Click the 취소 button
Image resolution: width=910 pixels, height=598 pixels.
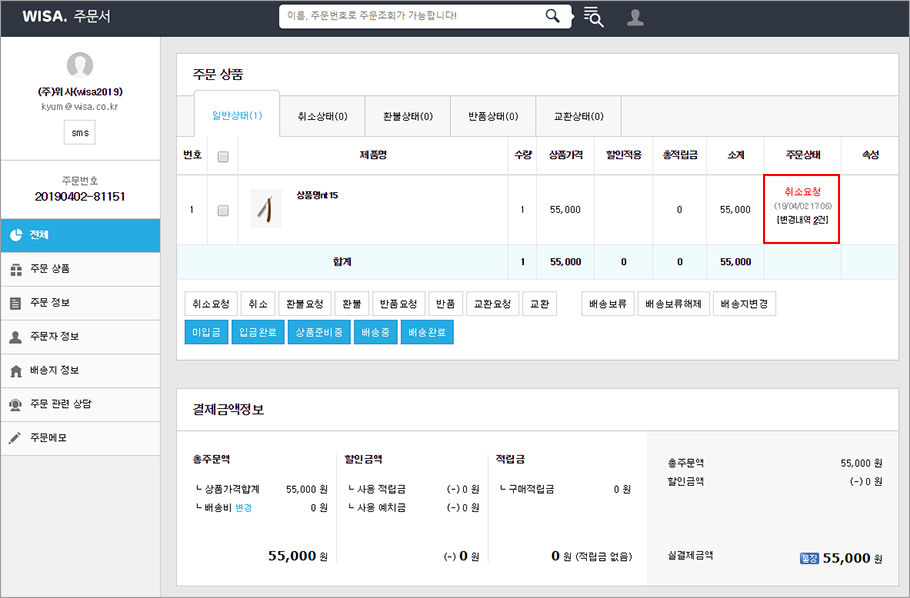pyautogui.click(x=258, y=304)
